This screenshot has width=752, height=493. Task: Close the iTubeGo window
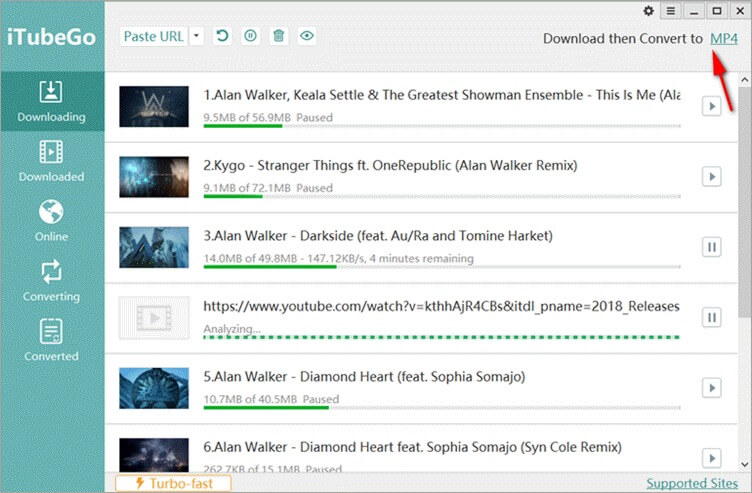tap(740, 11)
